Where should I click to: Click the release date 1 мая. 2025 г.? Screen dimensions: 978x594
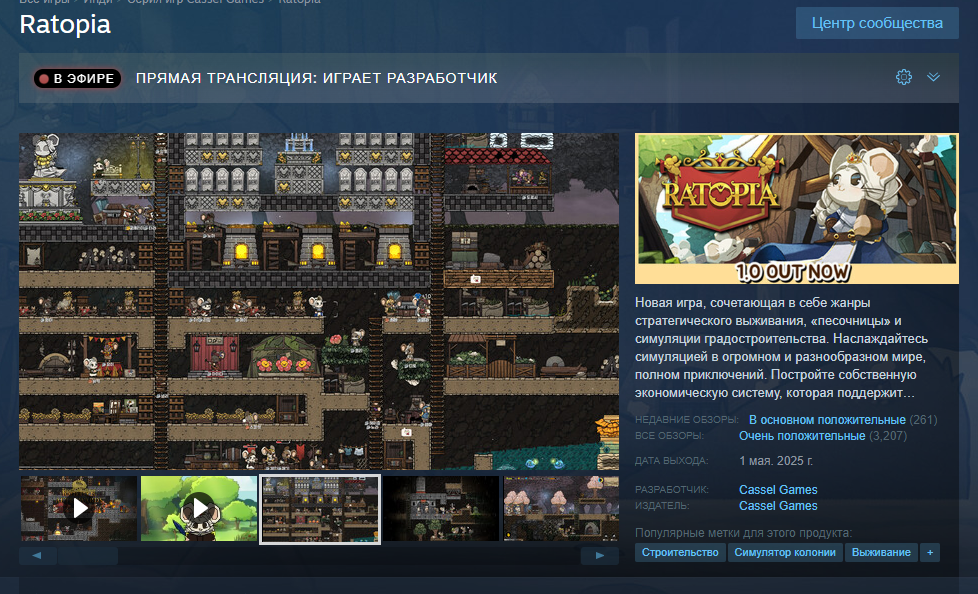776,461
